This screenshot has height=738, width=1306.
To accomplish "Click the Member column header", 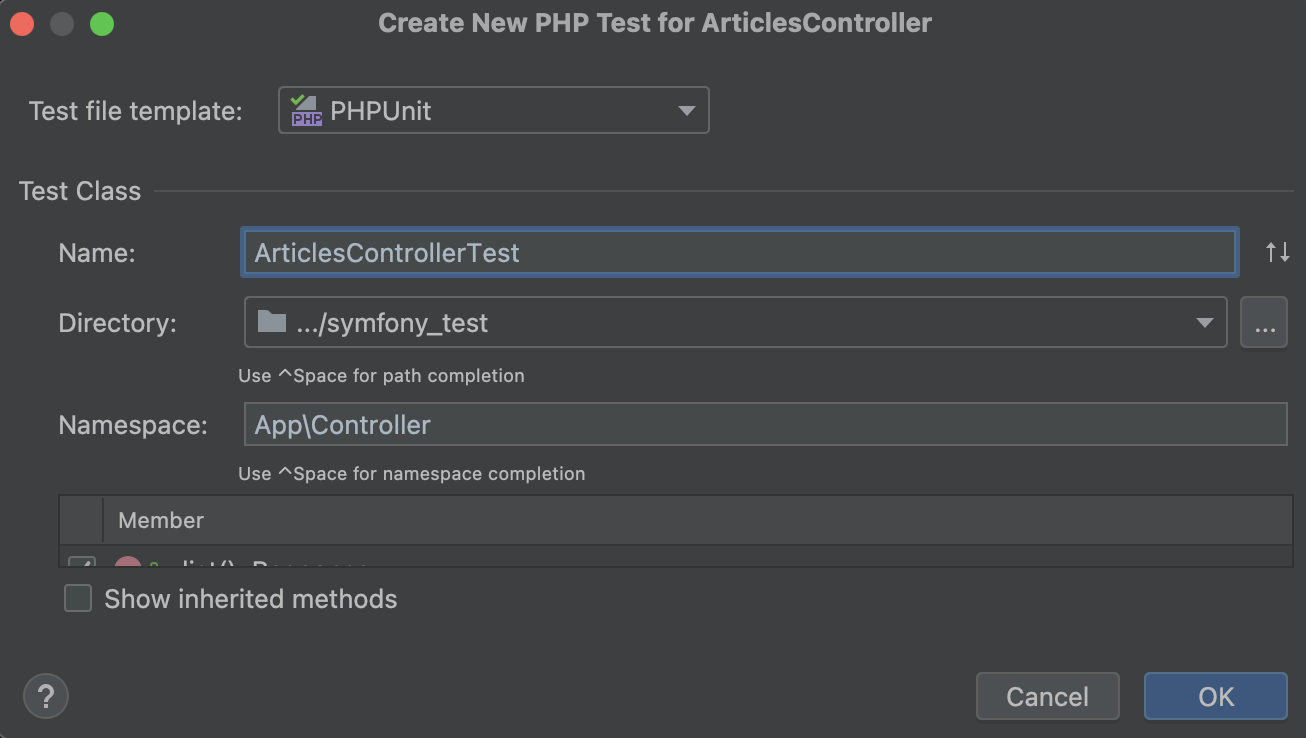I will (161, 520).
